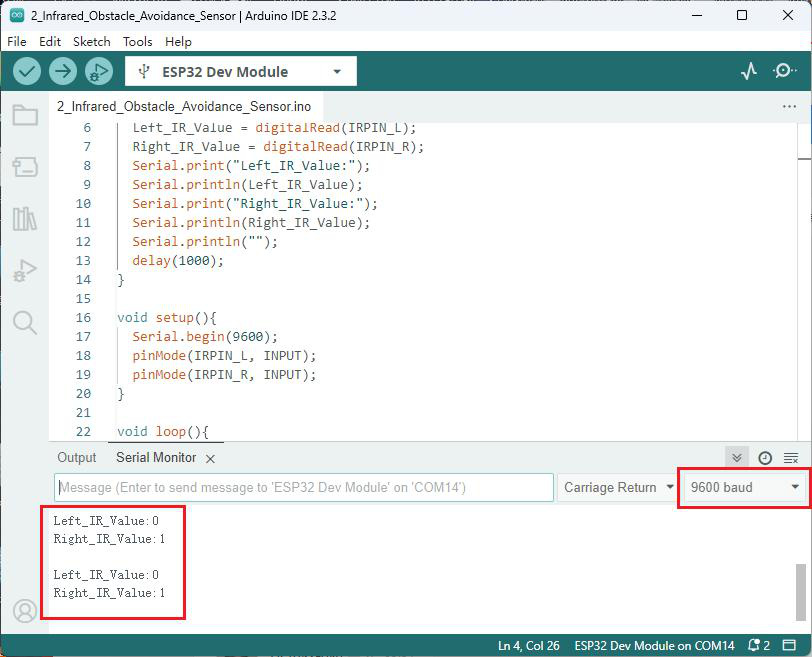Open the Serial Plotter

[749, 71]
